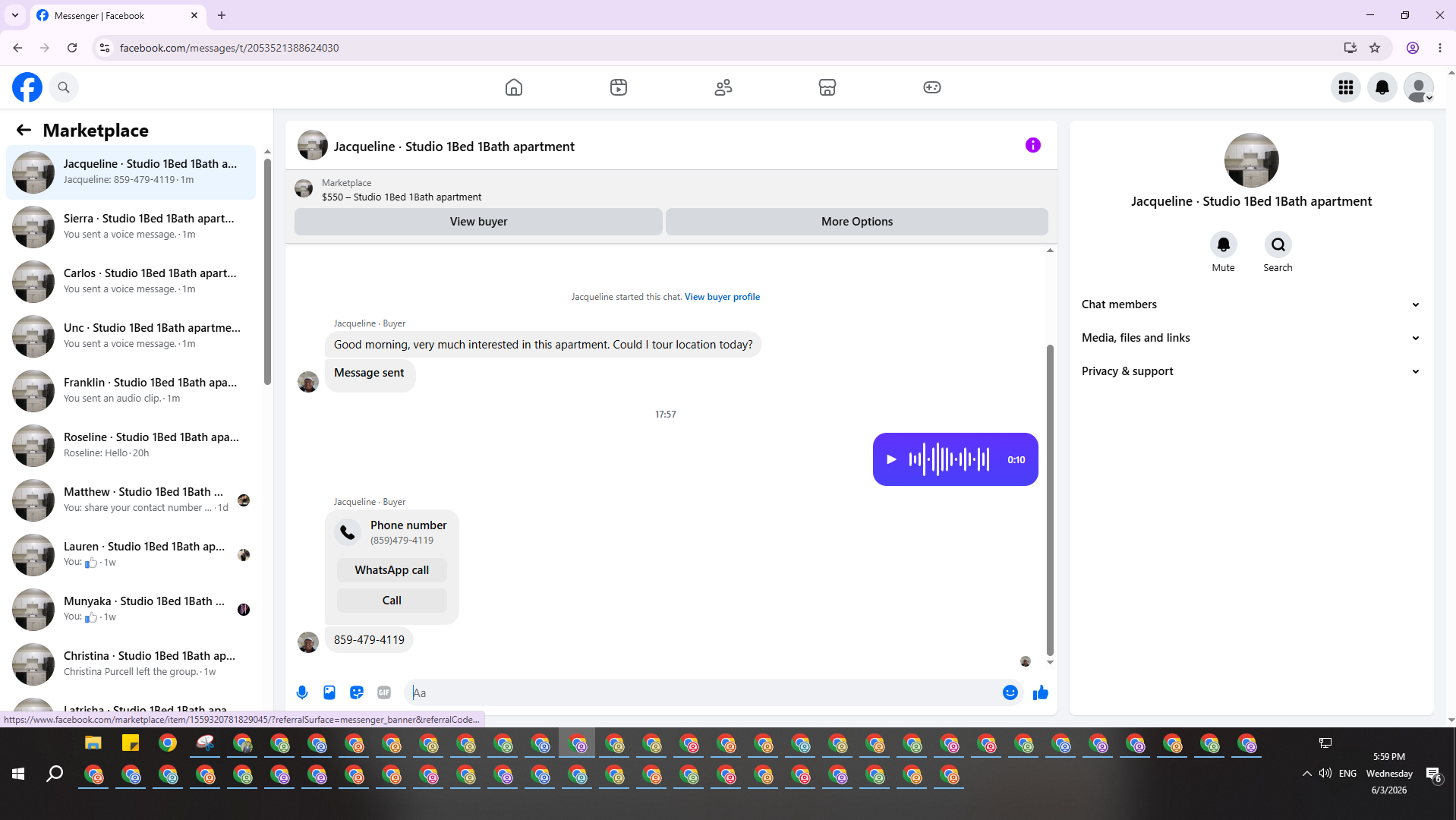Image resolution: width=1456 pixels, height=820 pixels.
Task: Click the Call button
Action: pyautogui.click(x=392, y=601)
